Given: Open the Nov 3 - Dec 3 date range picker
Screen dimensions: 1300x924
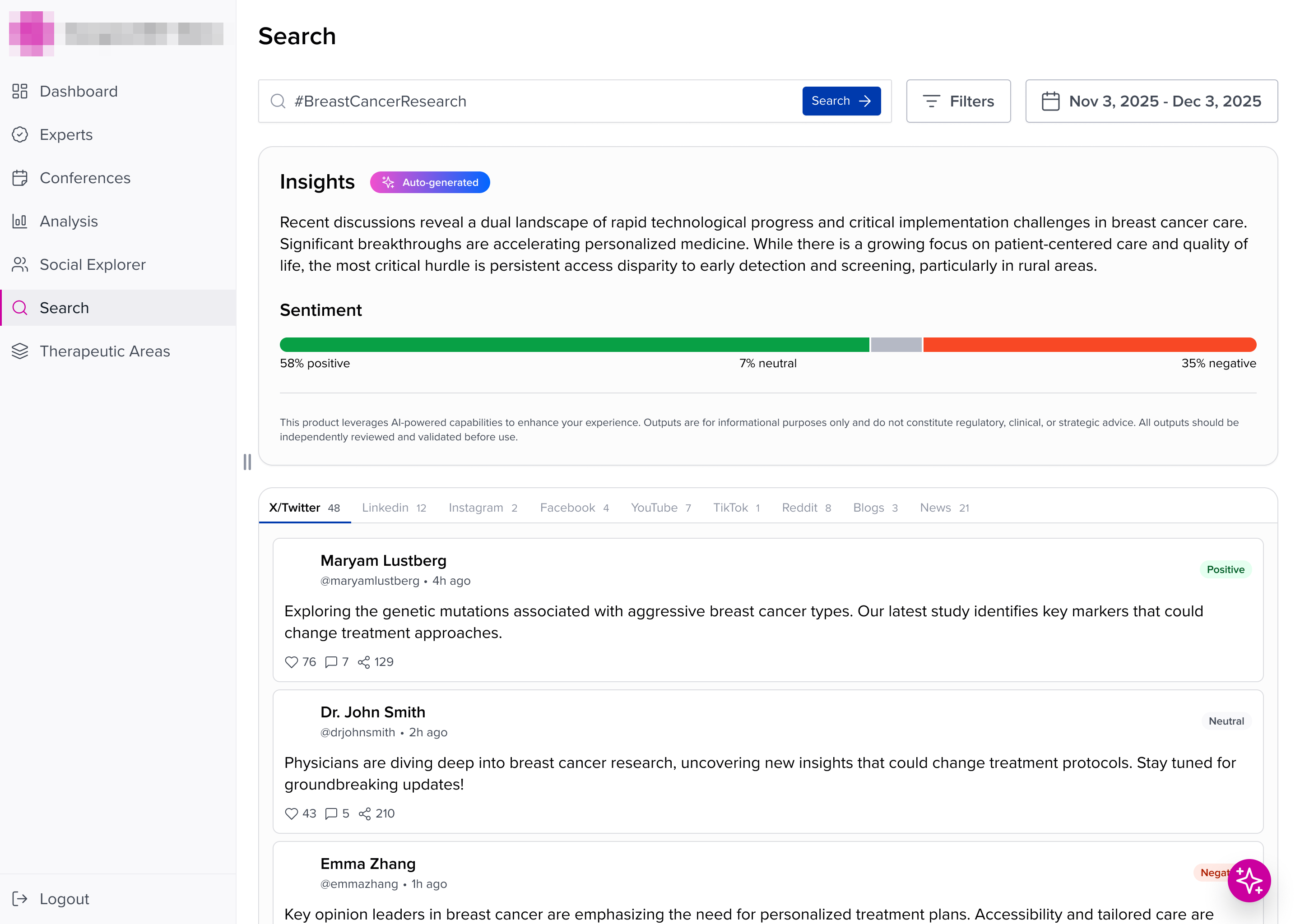Looking at the screenshot, I should tap(1151, 101).
